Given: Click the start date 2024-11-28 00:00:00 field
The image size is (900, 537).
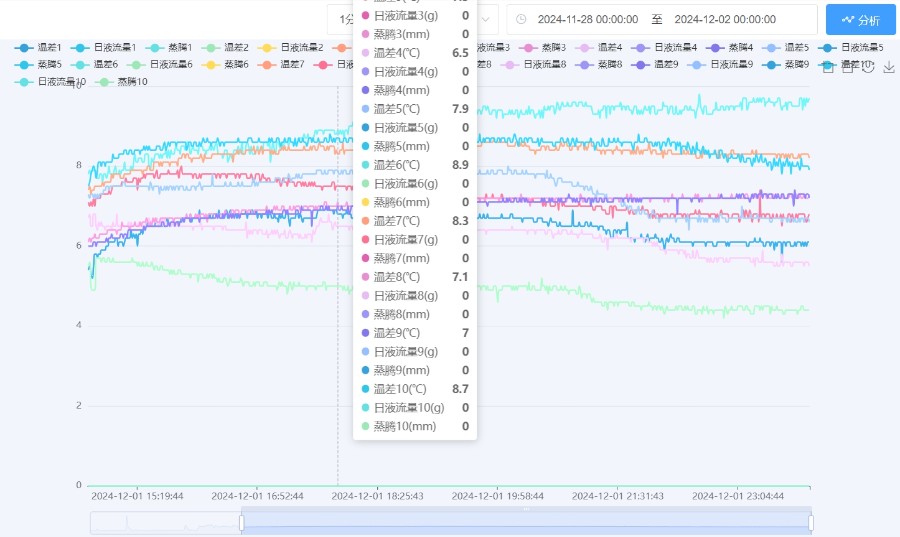Looking at the screenshot, I should point(588,20).
